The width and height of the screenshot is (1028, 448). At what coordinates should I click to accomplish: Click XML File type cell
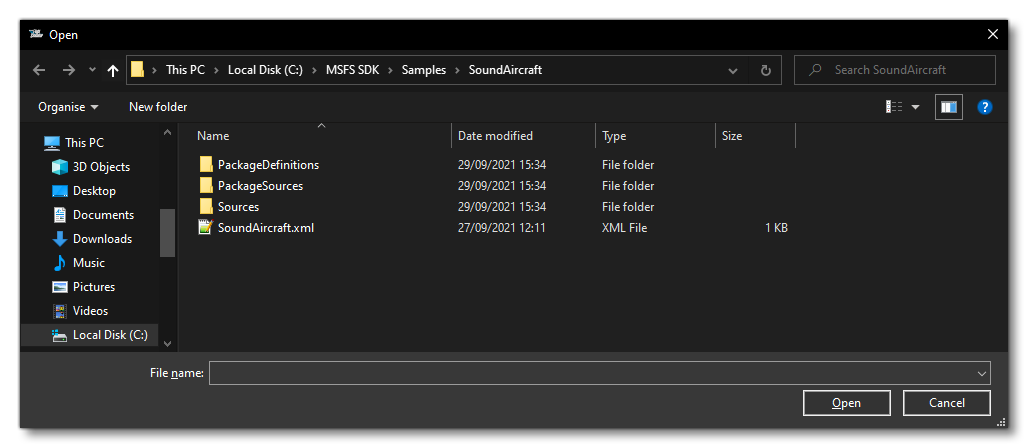click(624, 228)
